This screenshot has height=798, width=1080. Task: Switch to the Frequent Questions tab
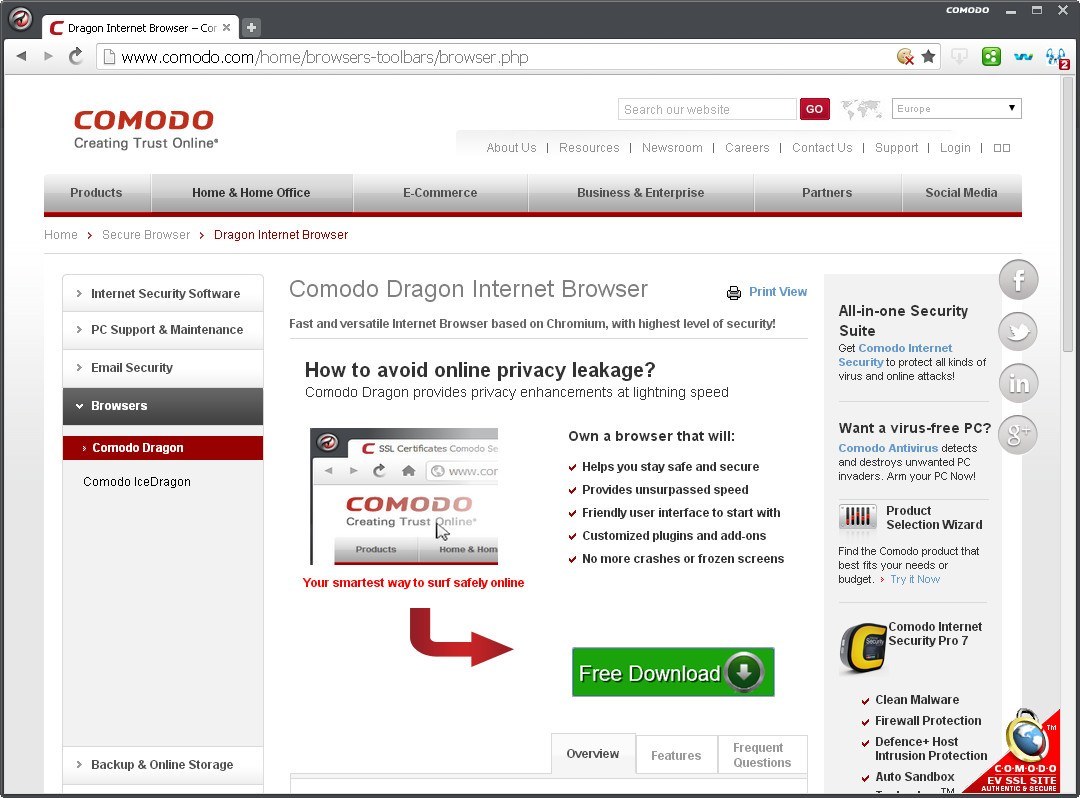tap(762, 755)
